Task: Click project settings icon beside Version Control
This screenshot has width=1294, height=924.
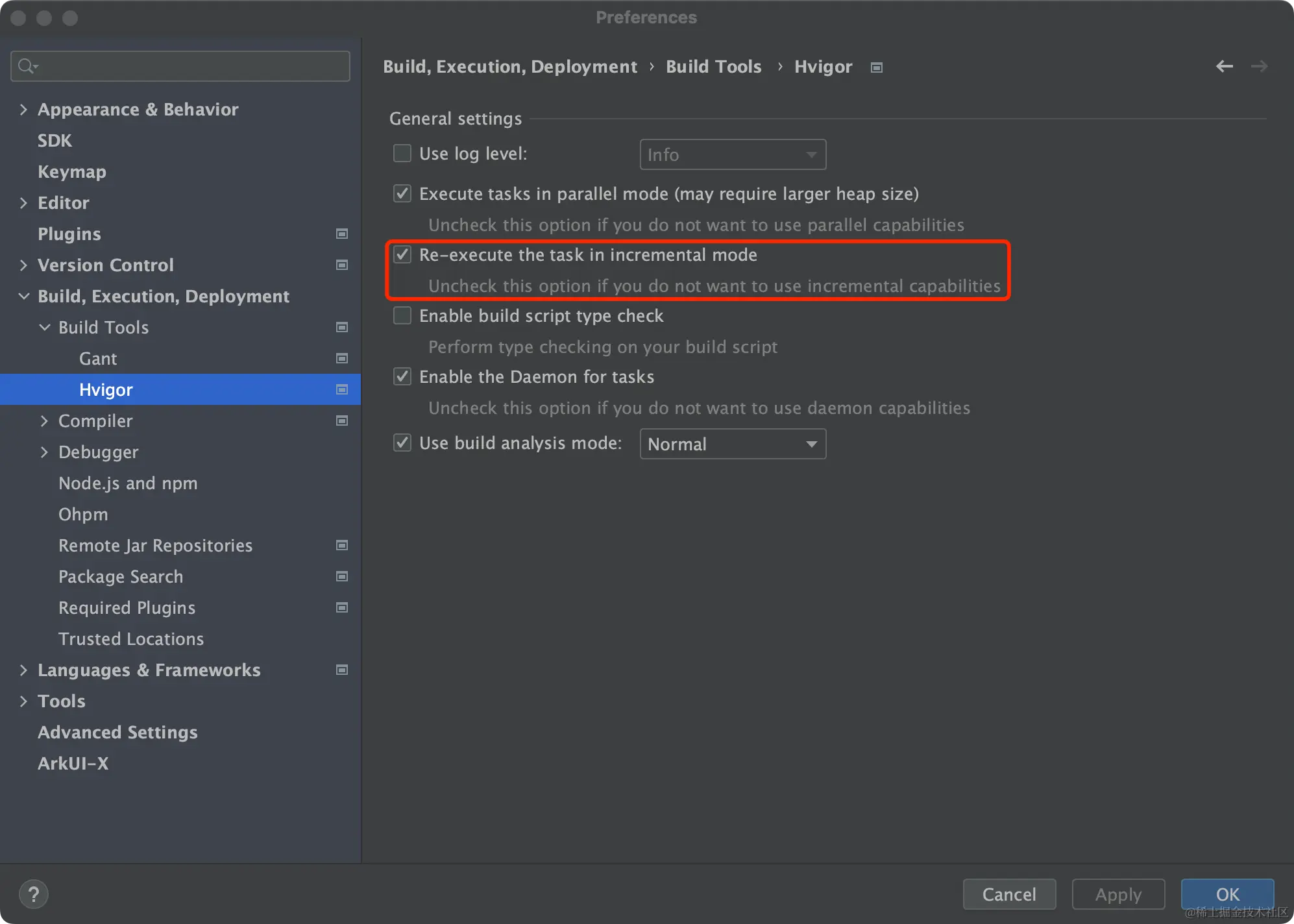Action: 342,265
